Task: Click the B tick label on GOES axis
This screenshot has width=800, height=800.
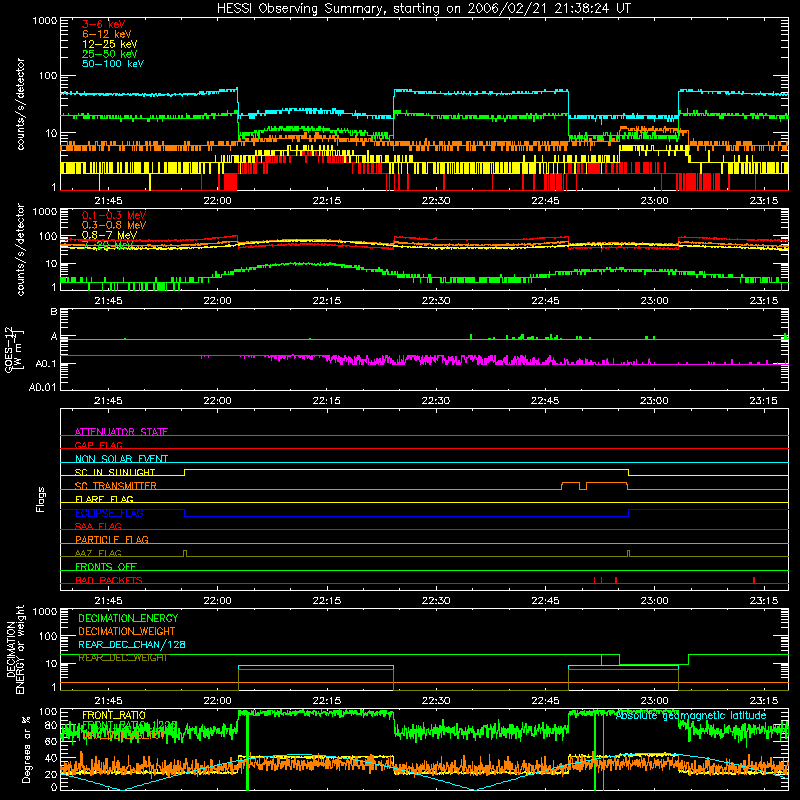Action: [54, 312]
